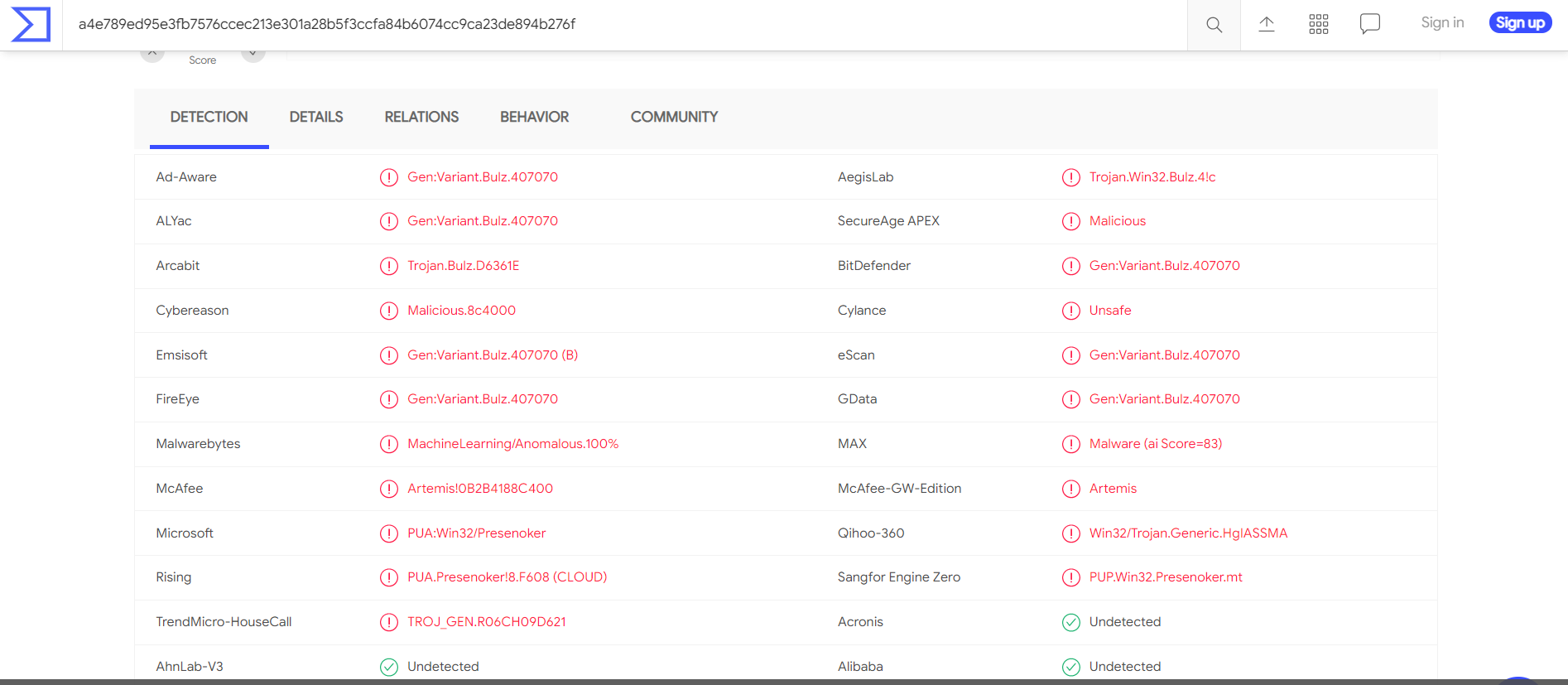Click the MachineLearning/Anomalous.100% detection text

pos(513,444)
